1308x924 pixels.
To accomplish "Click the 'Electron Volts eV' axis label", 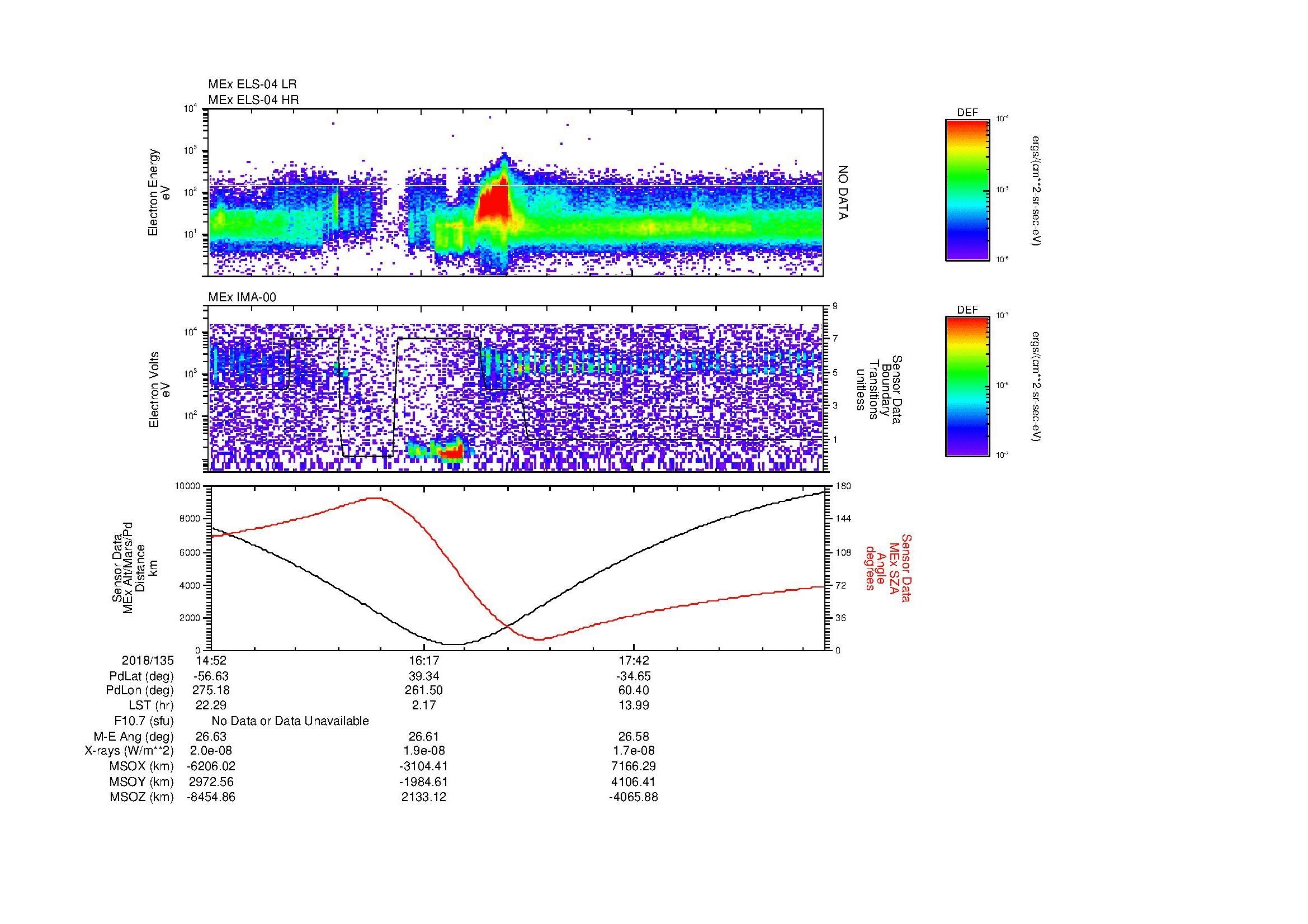I will pyautogui.click(x=160, y=390).
